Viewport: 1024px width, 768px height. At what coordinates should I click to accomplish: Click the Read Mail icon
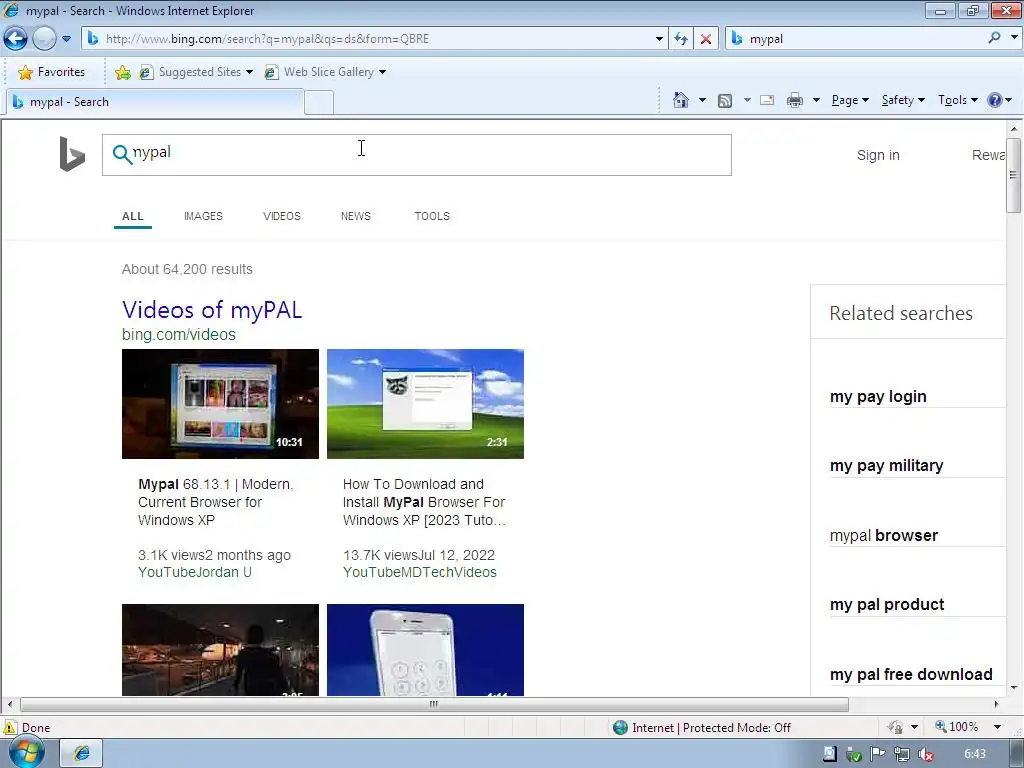point(767,100)
